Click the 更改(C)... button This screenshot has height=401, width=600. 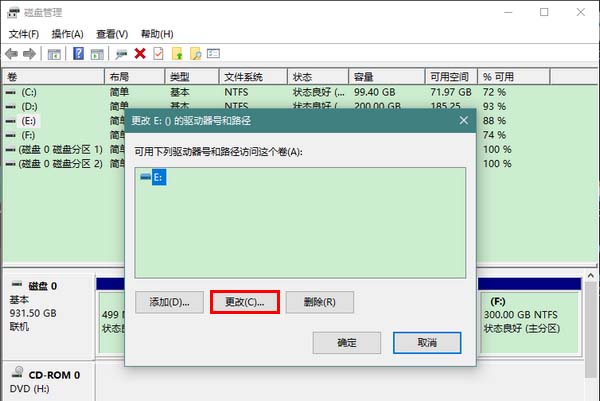click(x=244, y=301)
